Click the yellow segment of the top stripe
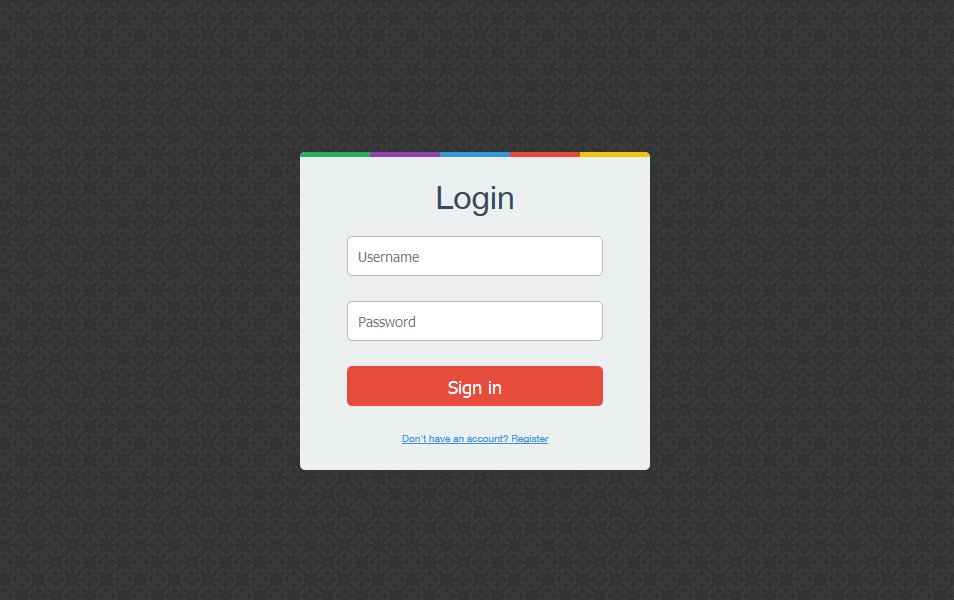 coord(615,155)
